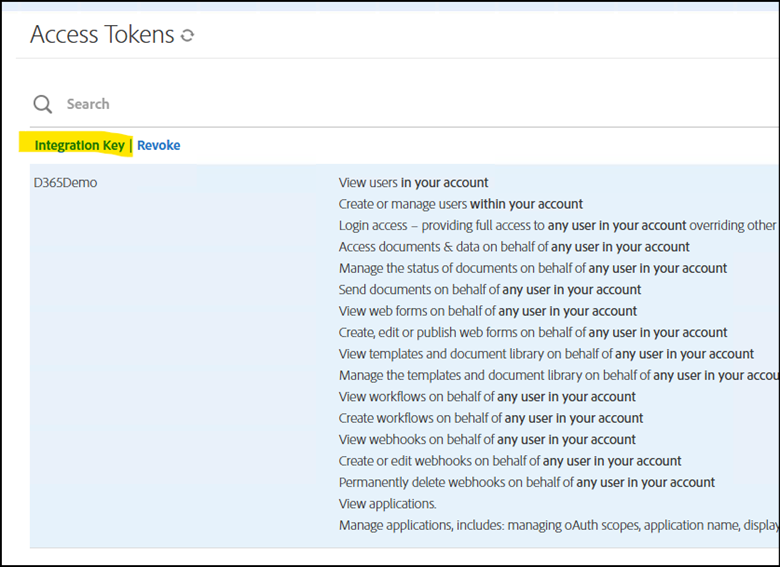The width and height of the screenshot is (780, 567).
Task: Open the Integration Key link
Action: click(x=80, y=145)
